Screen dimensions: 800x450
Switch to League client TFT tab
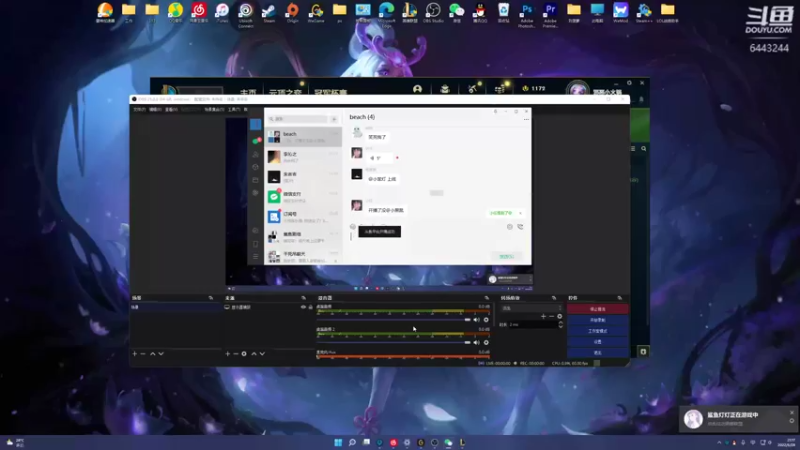tap(285, 92)
